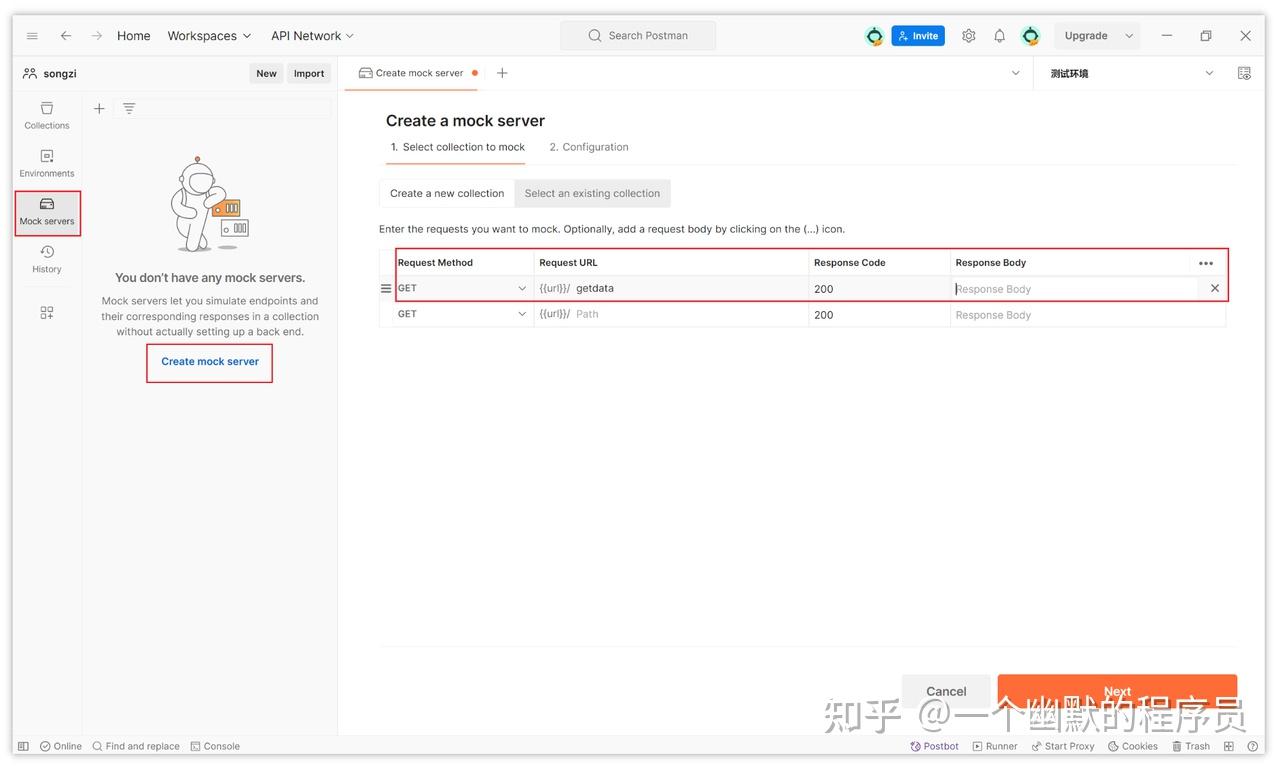Toggle the Online status indicator
Screen dimensions: 1280x766
pyautogui.click(x=60, y=745)
